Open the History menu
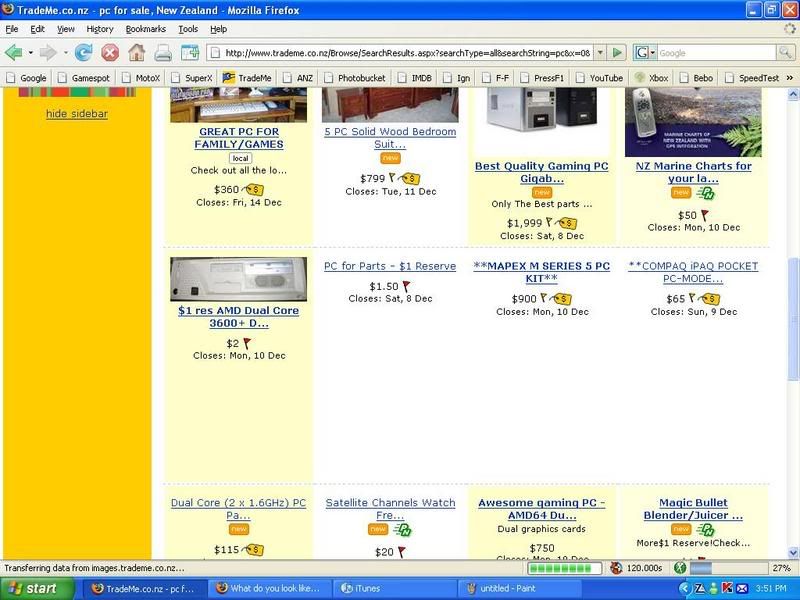This screenshot has height=600, width=800. pos(99,29)
